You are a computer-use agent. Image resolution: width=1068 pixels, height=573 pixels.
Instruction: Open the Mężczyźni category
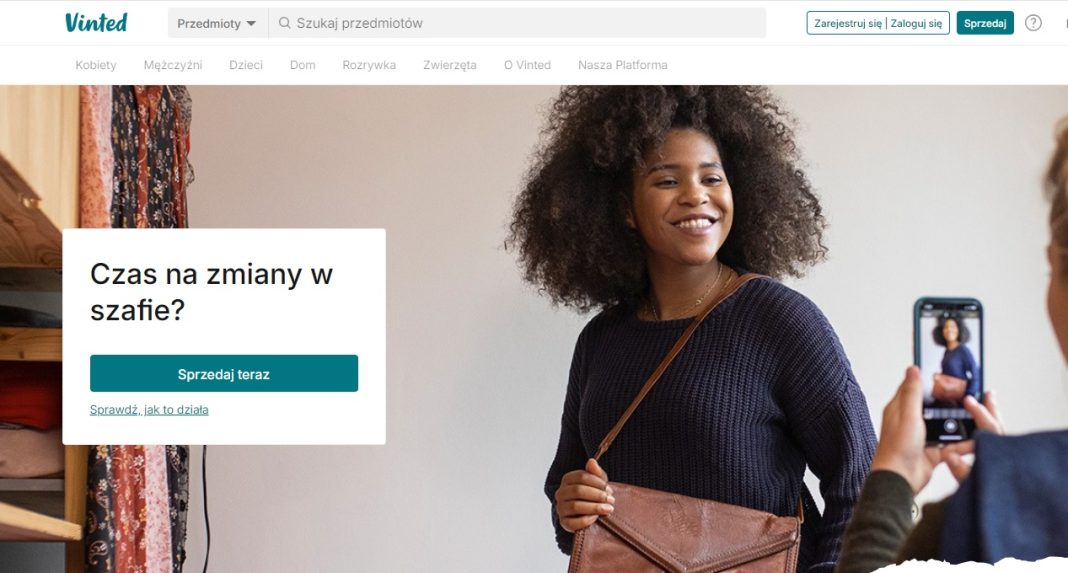click(x=173, y=65)
